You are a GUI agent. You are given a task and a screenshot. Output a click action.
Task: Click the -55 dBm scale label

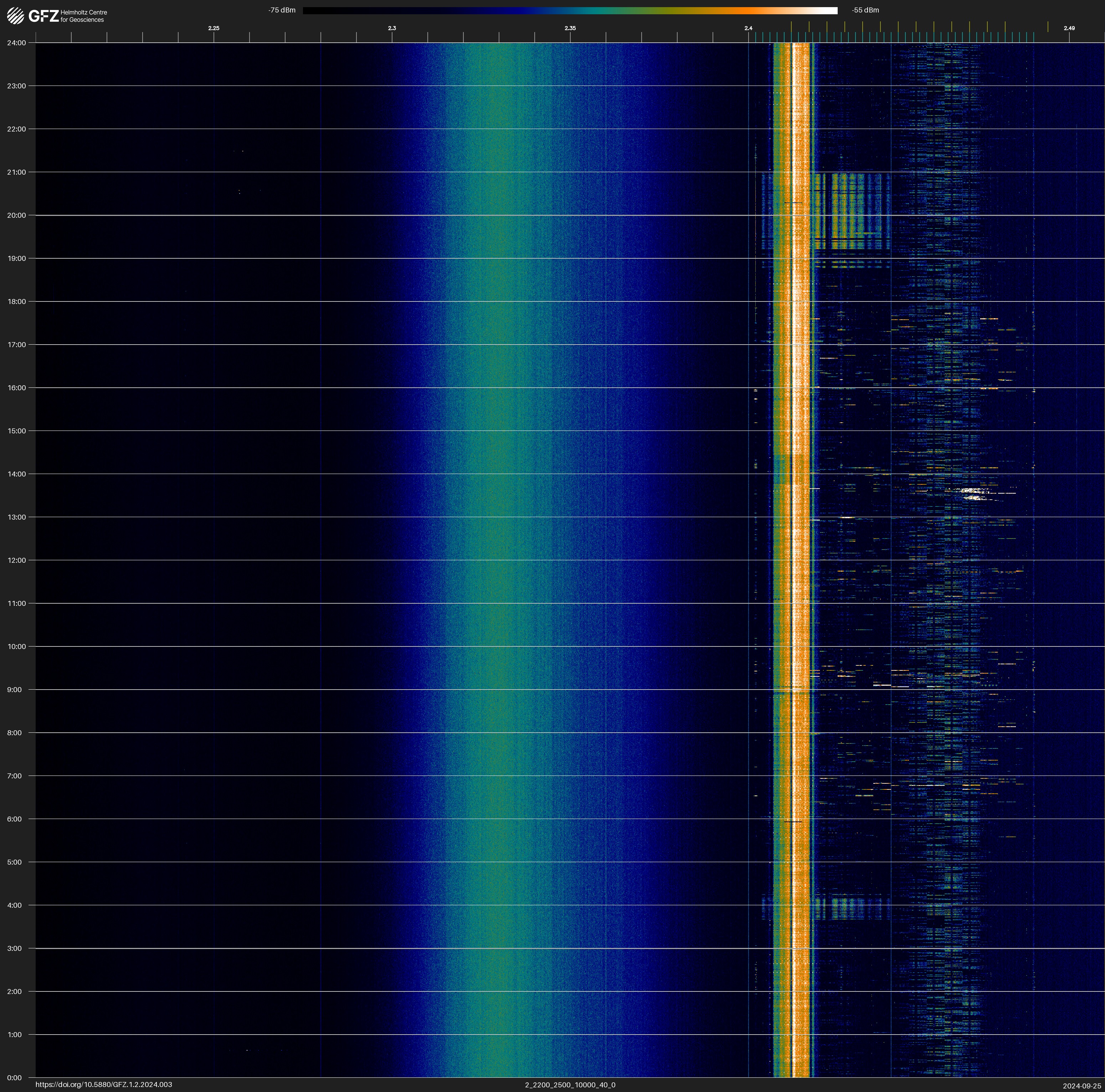click(865, 10)
